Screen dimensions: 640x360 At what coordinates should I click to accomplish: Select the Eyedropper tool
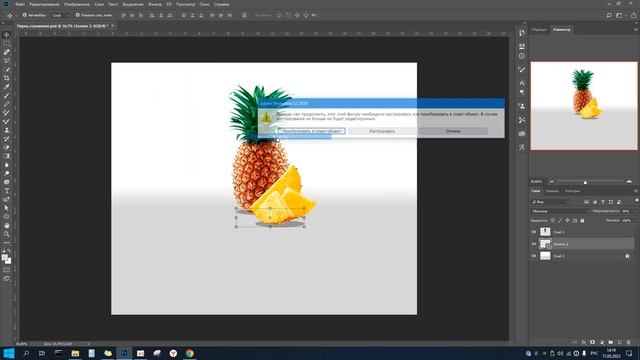7,87
